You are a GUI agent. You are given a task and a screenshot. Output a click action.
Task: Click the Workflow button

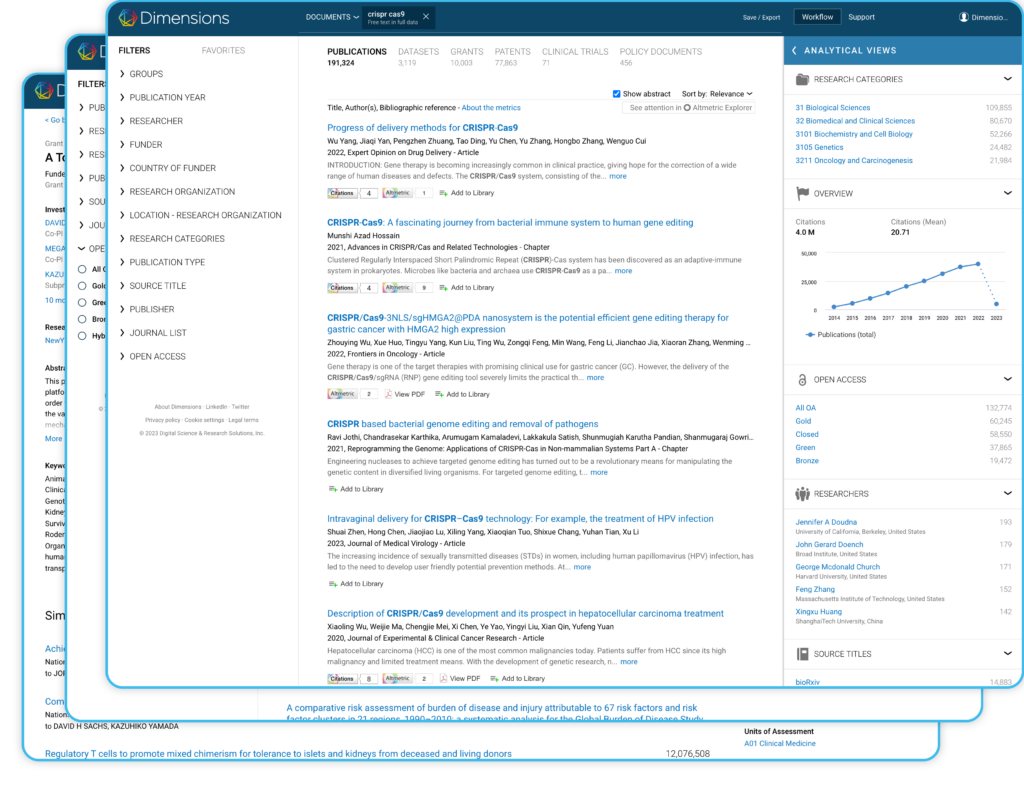[x=817, y=17]
